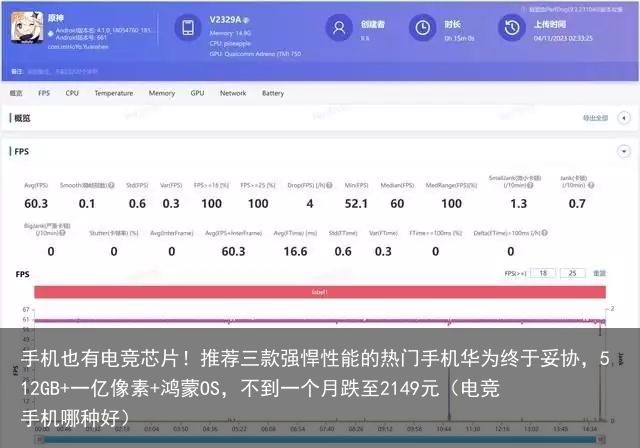Image resolution: width=640 pixels, height=448 pixels.
Task: Click the Avg(FPS+InterFrame) value 60.3
Action: pyautogui.click(x=233, y=251)
